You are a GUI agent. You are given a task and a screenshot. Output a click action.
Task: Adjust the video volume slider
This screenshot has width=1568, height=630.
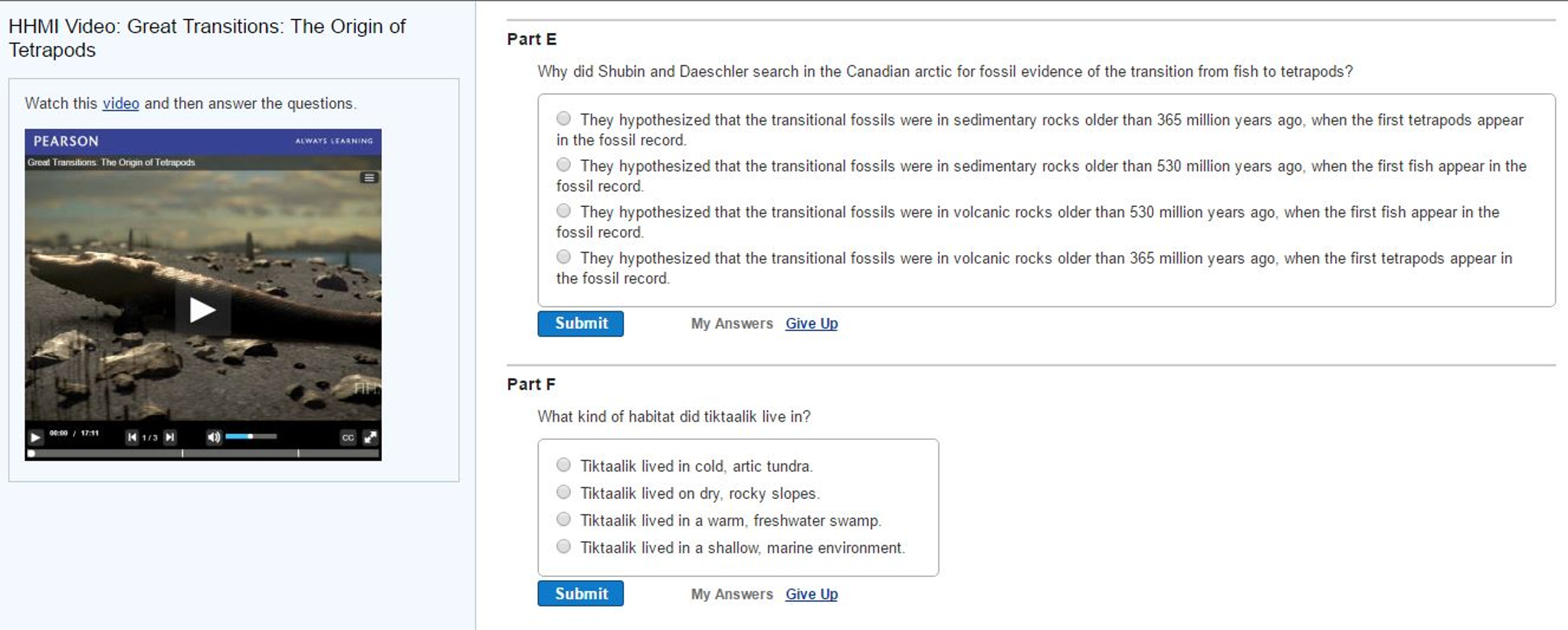[x=251, y=437]
